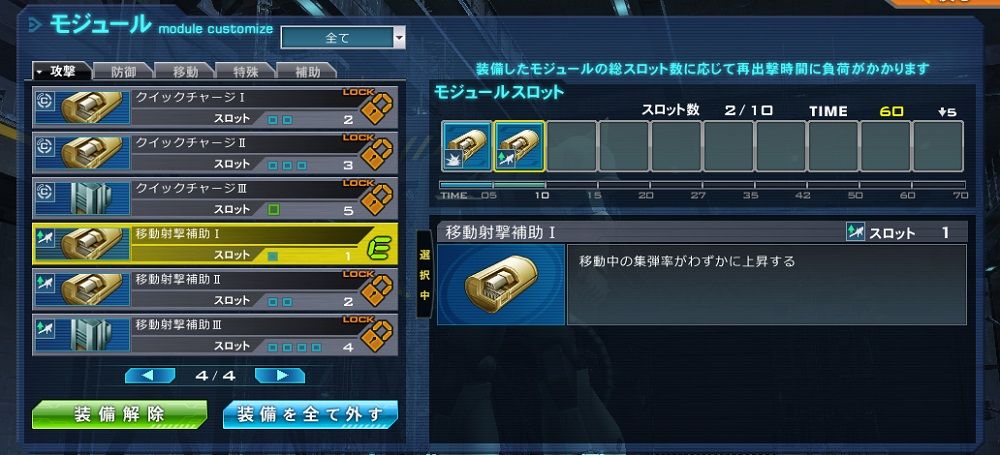Open the 特殊 tab
Screen dimensions: 1000x455
click(x=245, y=71)
